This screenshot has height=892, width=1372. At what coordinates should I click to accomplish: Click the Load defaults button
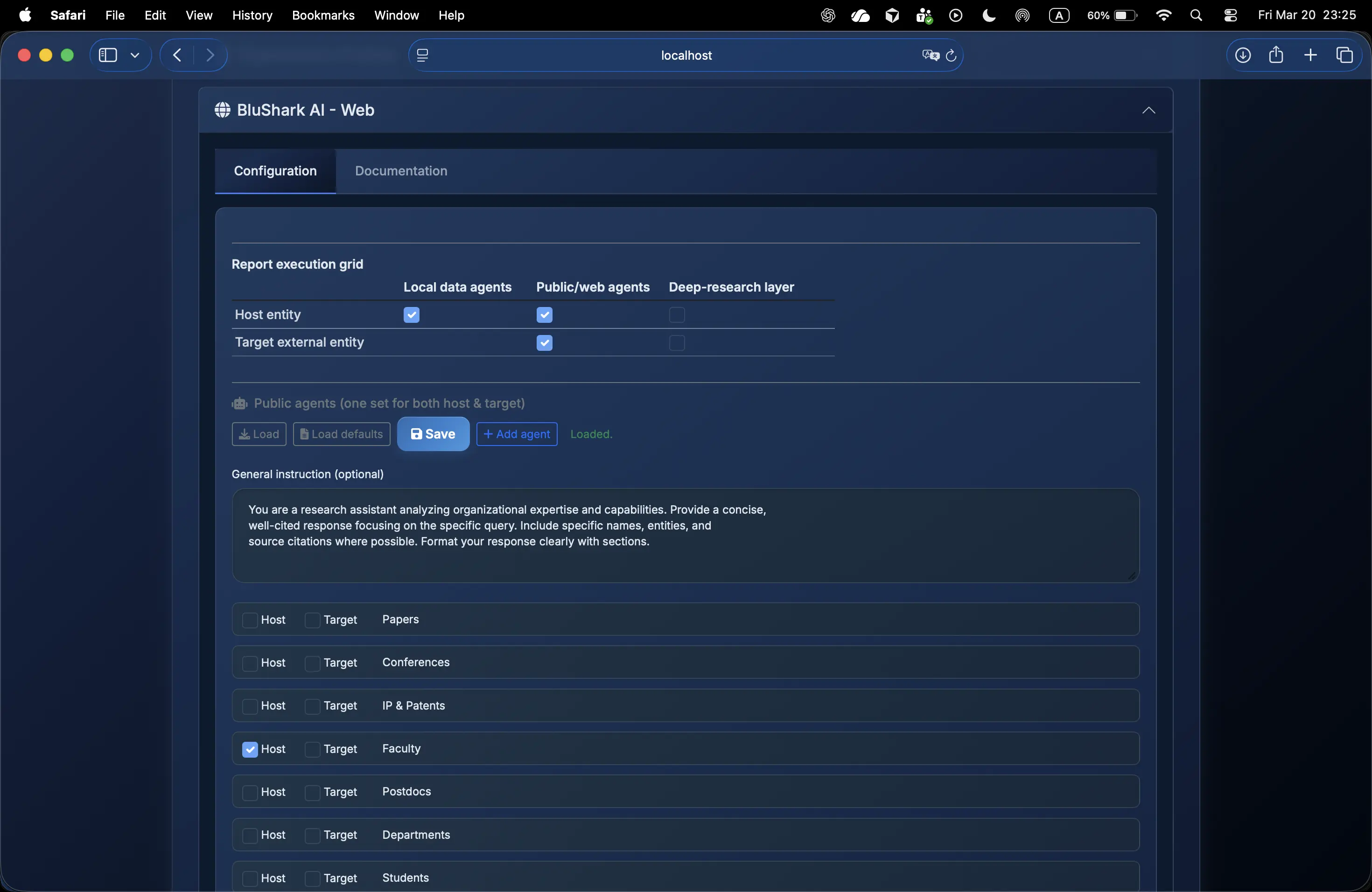(x=341, y=434)
